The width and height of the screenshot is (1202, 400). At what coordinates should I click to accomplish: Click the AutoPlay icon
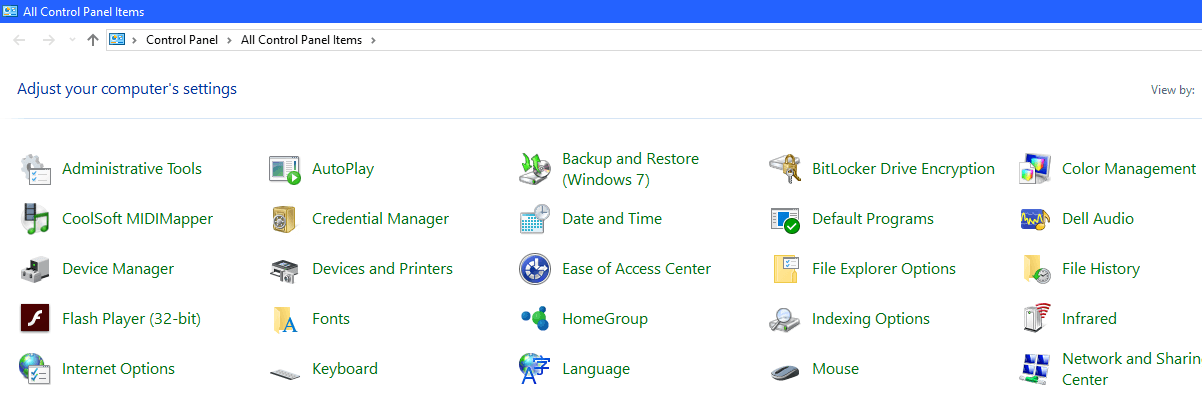pos(285,169)
